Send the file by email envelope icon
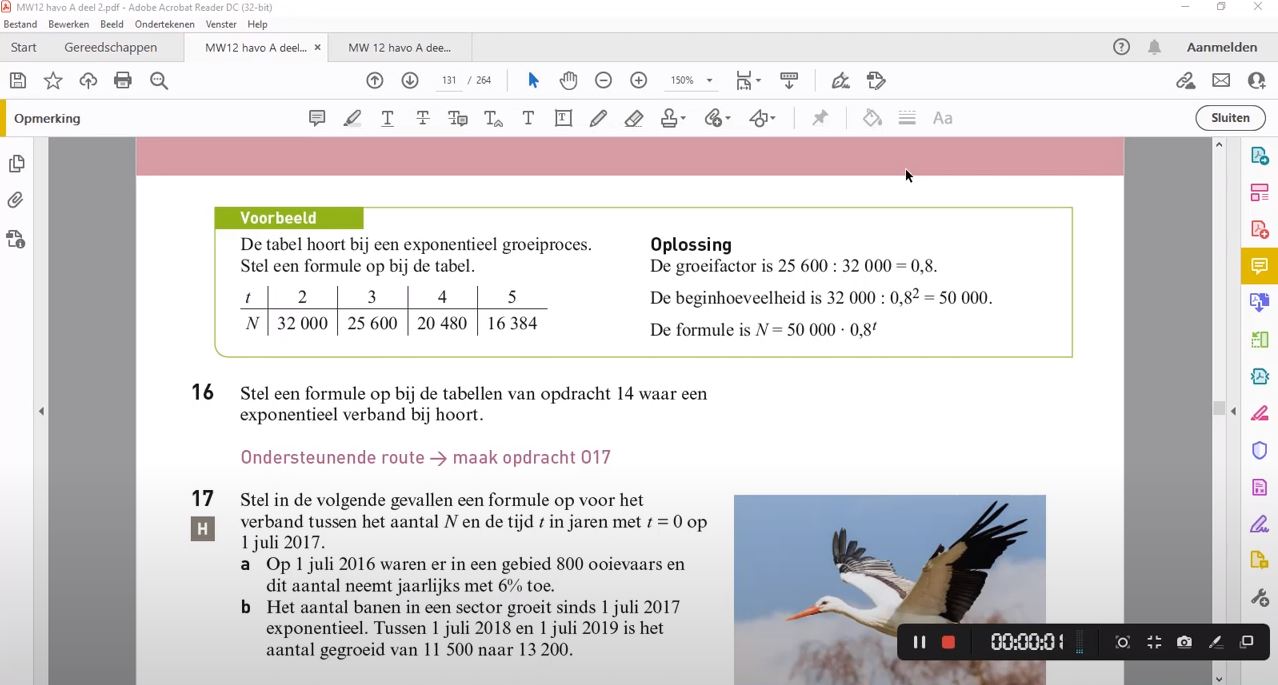 tap(1221, 80)
